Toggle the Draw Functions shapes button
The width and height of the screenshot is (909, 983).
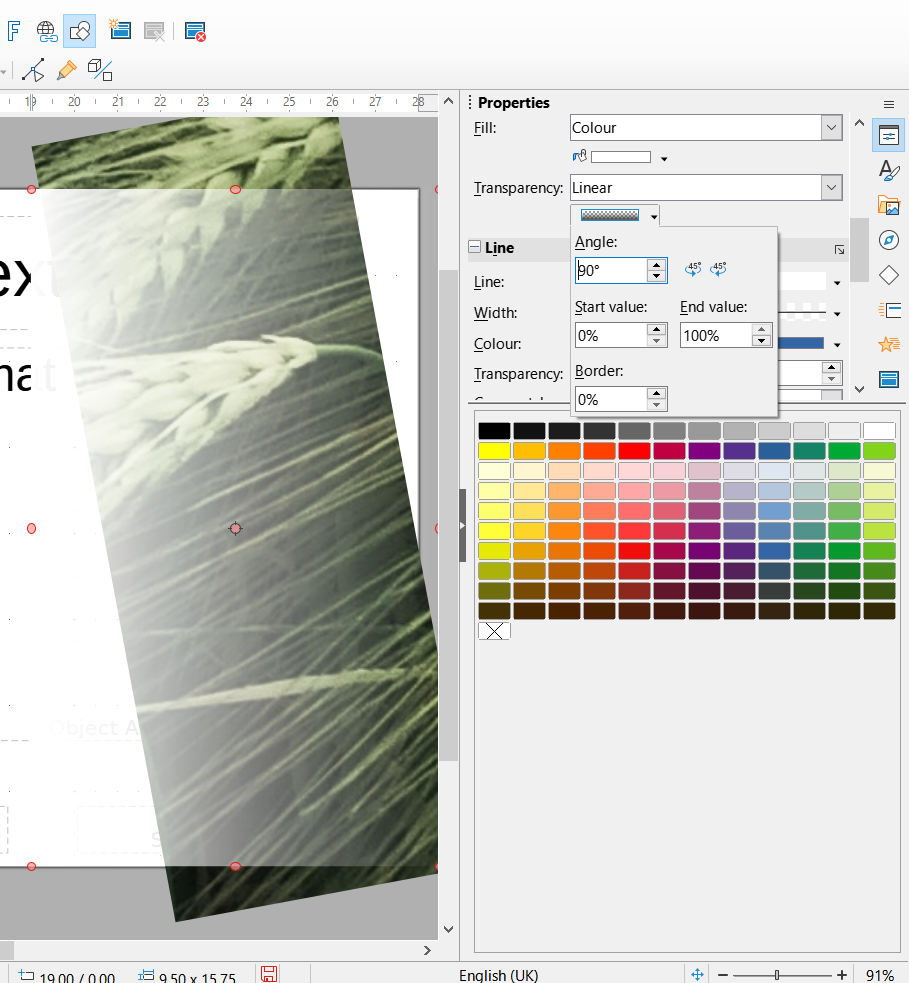click(80, 31)
